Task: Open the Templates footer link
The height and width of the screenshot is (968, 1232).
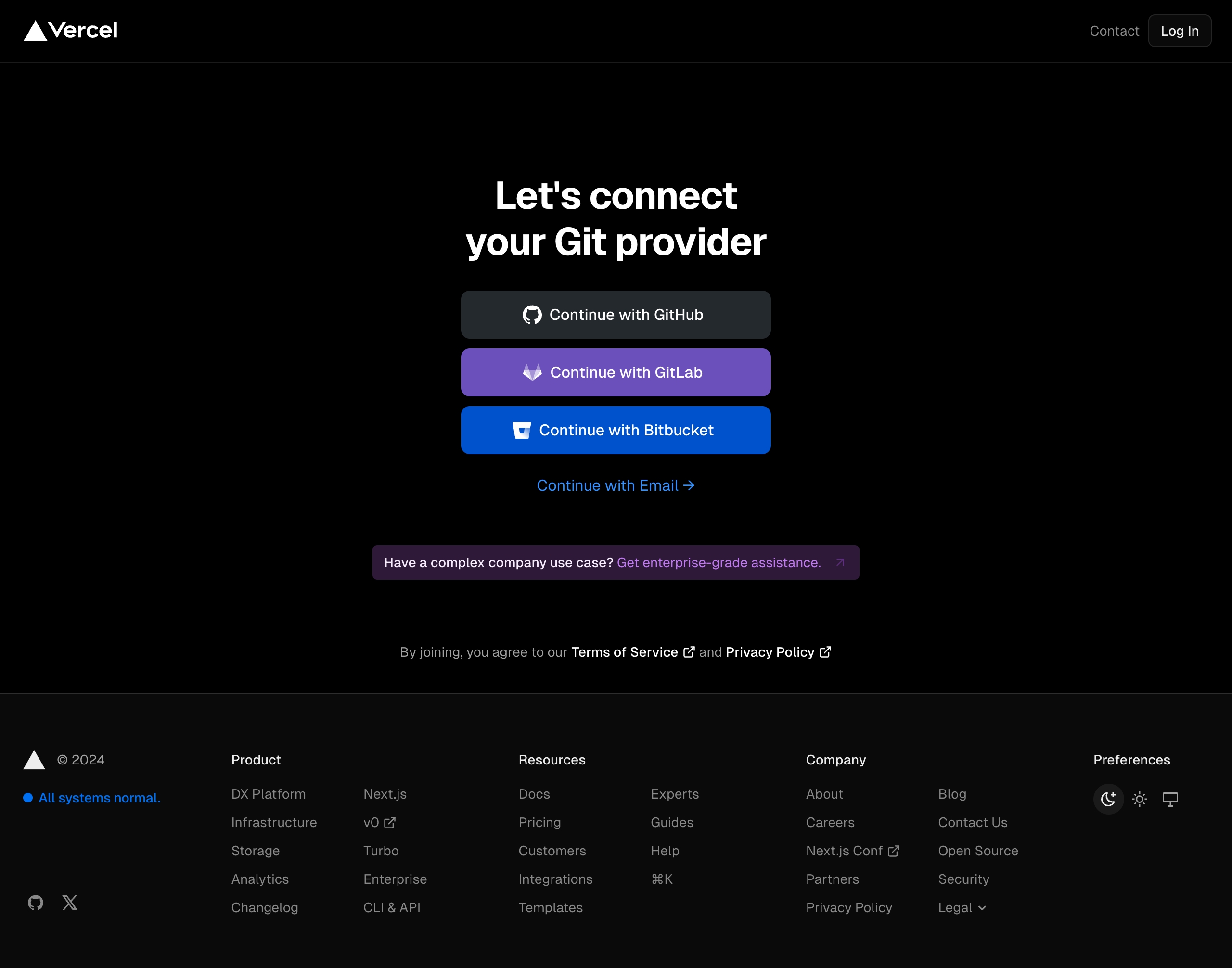Action: click(x=551, y=907)
